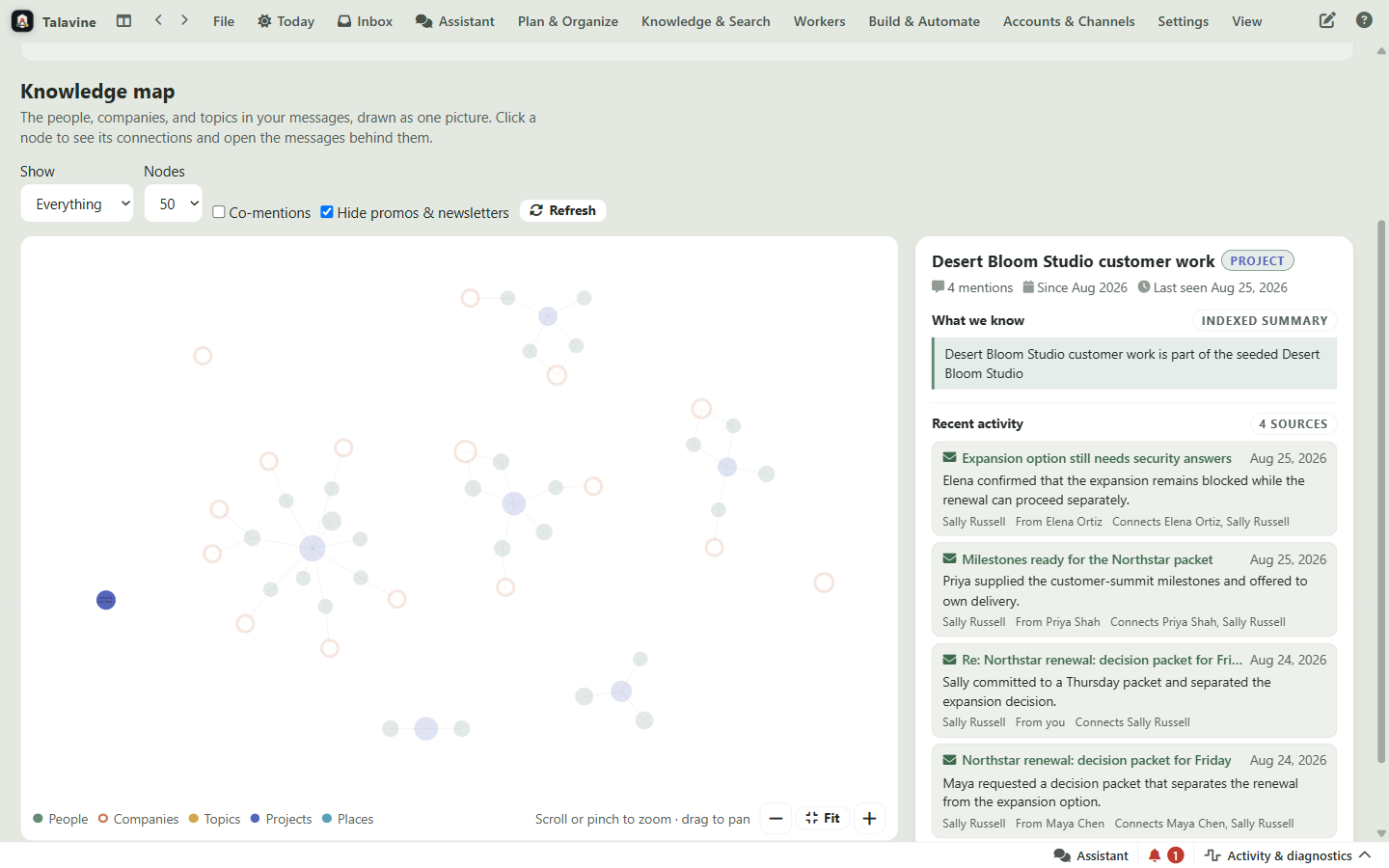The height and width of the screenshot is (868, 1389).
Task: Zoom in the knowledge map
Action: [869, 819]
